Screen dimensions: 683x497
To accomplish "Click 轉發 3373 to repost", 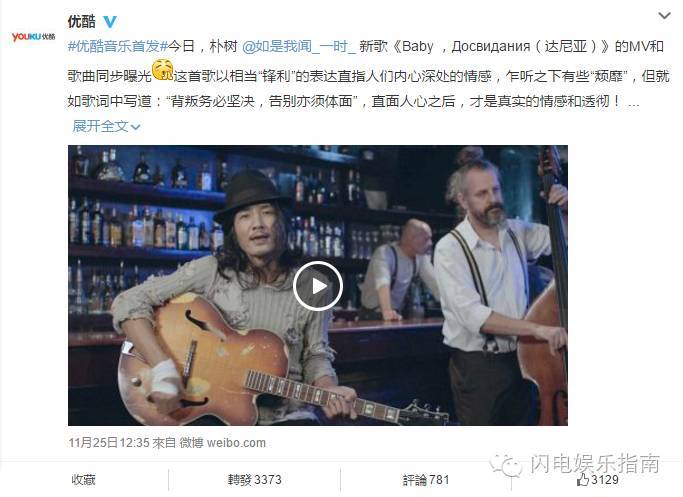I will pyautogui.click(x=254, y=480).
